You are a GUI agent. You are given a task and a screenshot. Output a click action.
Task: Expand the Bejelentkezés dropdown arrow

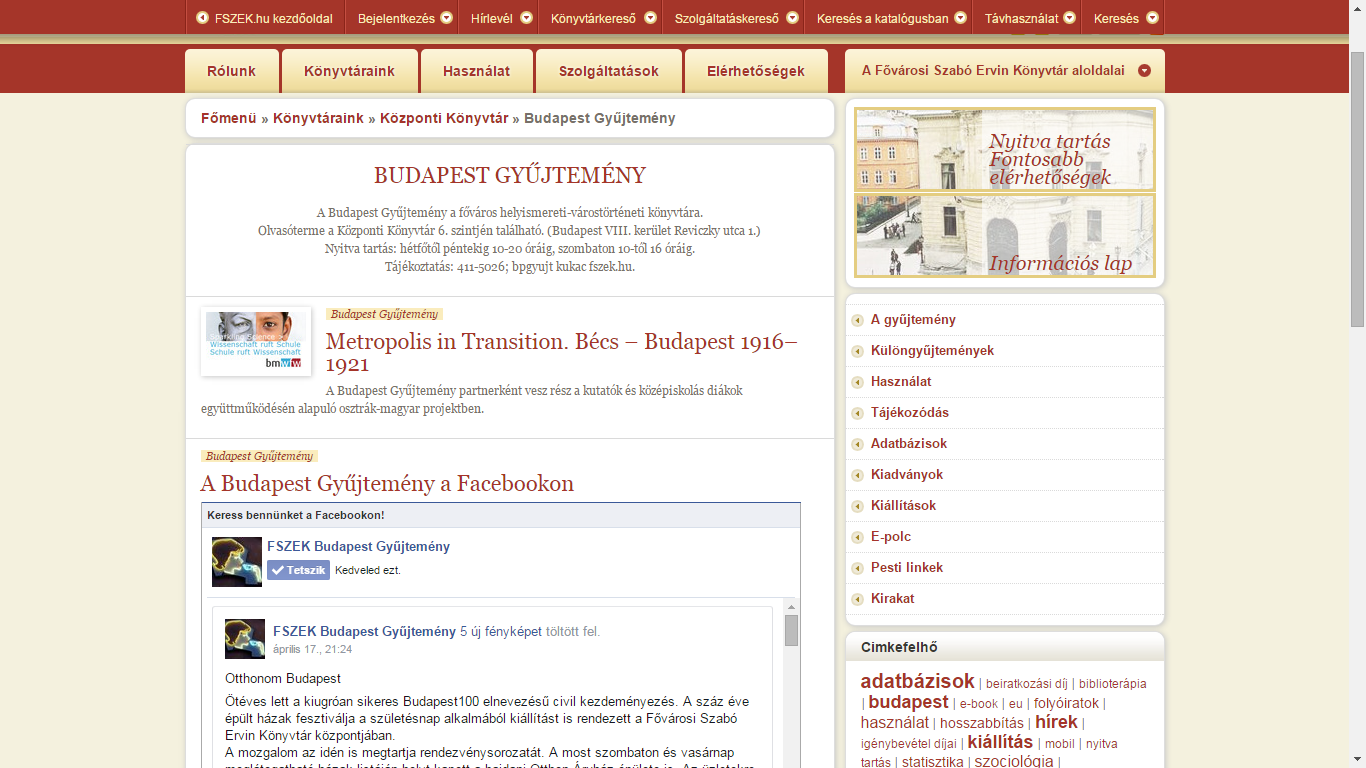pyautogui.click(x=446, y=18)
